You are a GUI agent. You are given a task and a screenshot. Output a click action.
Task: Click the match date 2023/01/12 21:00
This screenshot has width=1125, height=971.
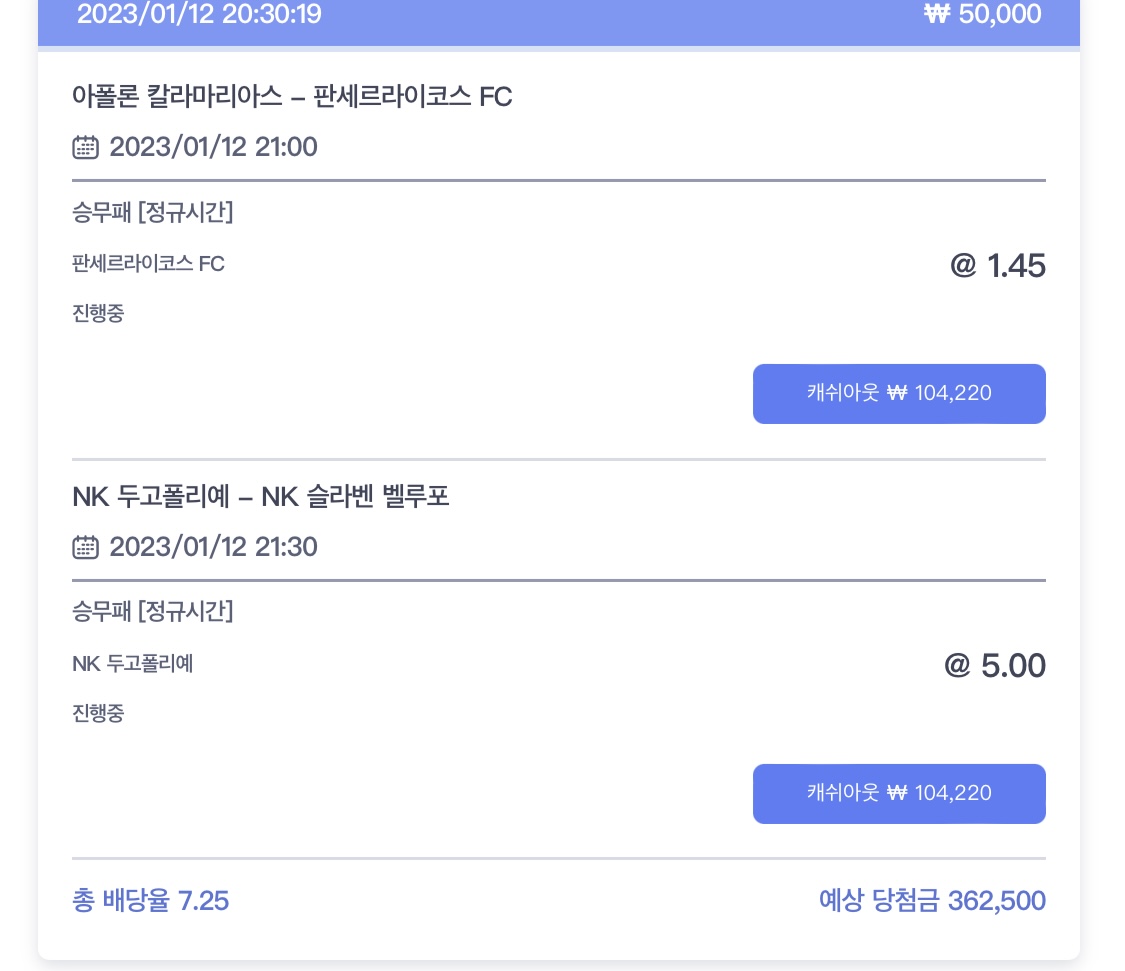tap(213, 147)
